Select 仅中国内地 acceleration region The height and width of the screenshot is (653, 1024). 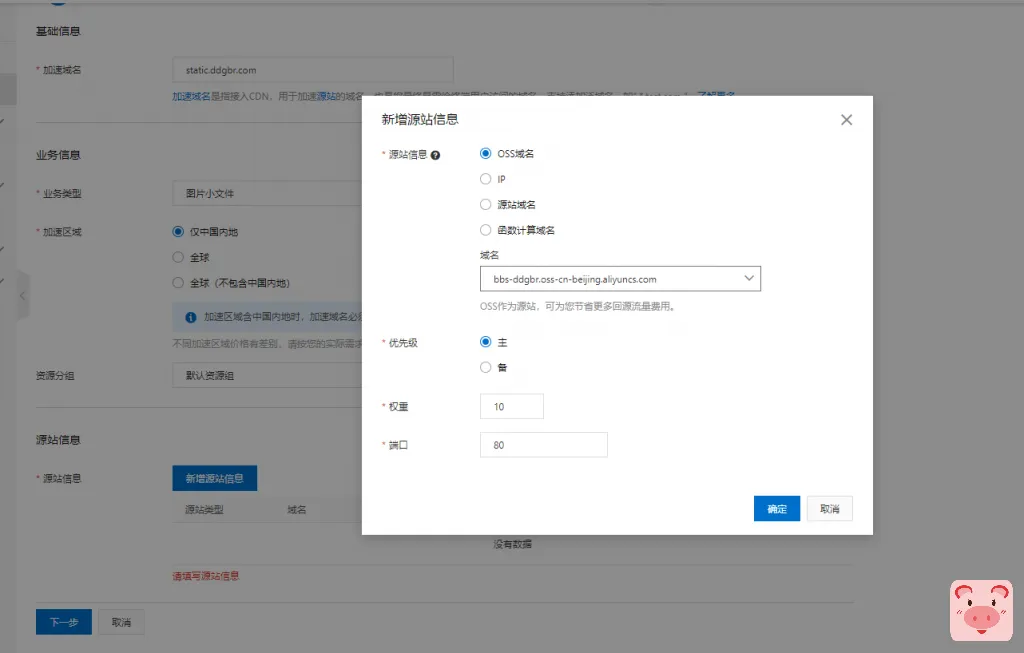178,232
